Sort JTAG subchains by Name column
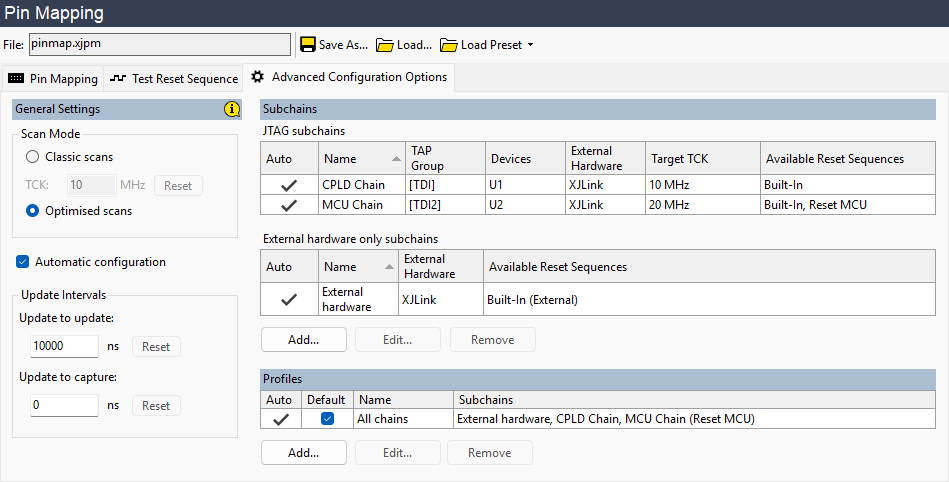This screenshot has width=949, height=482. click(360, 158)
